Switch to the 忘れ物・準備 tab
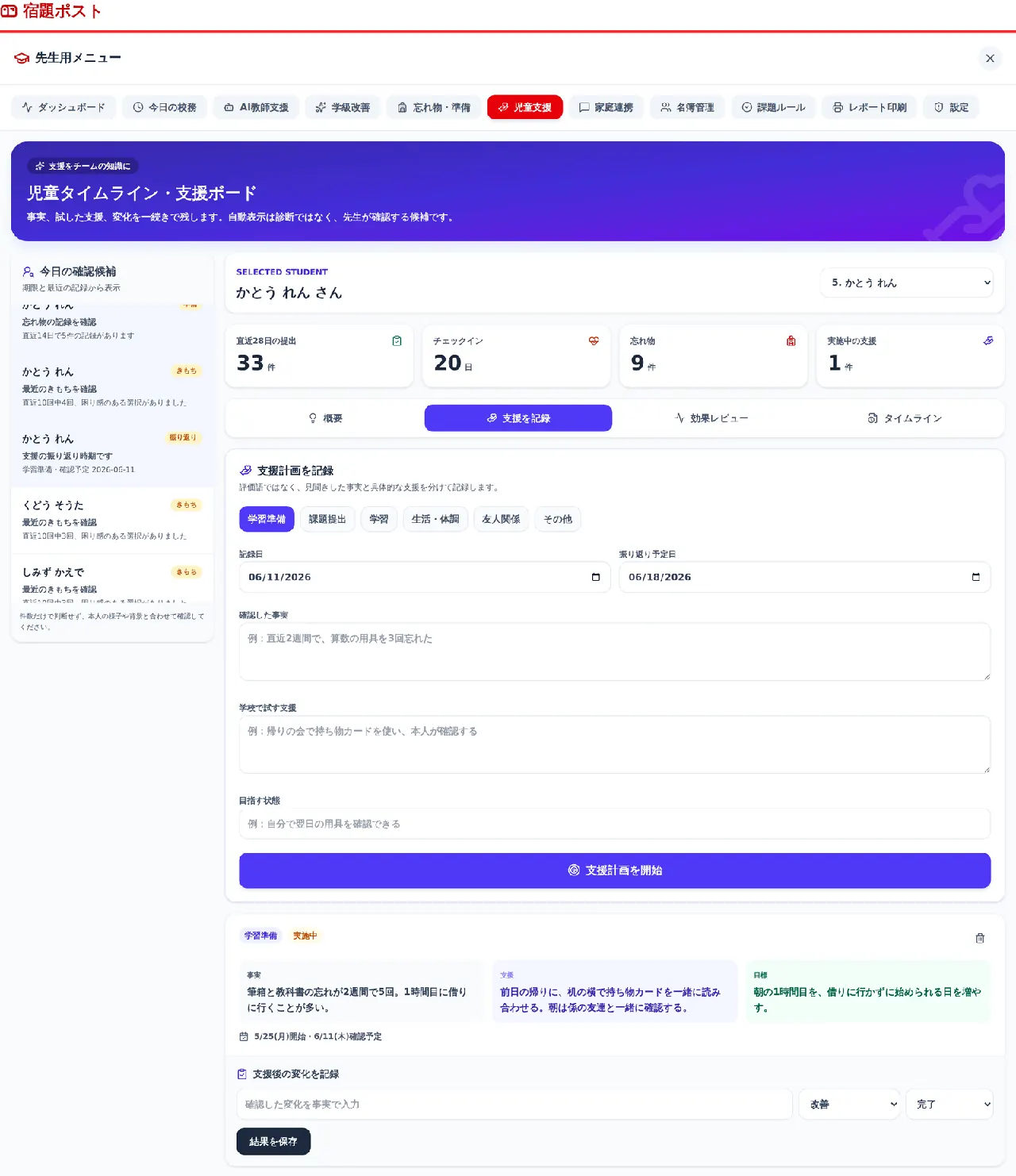 click(434, 107)
